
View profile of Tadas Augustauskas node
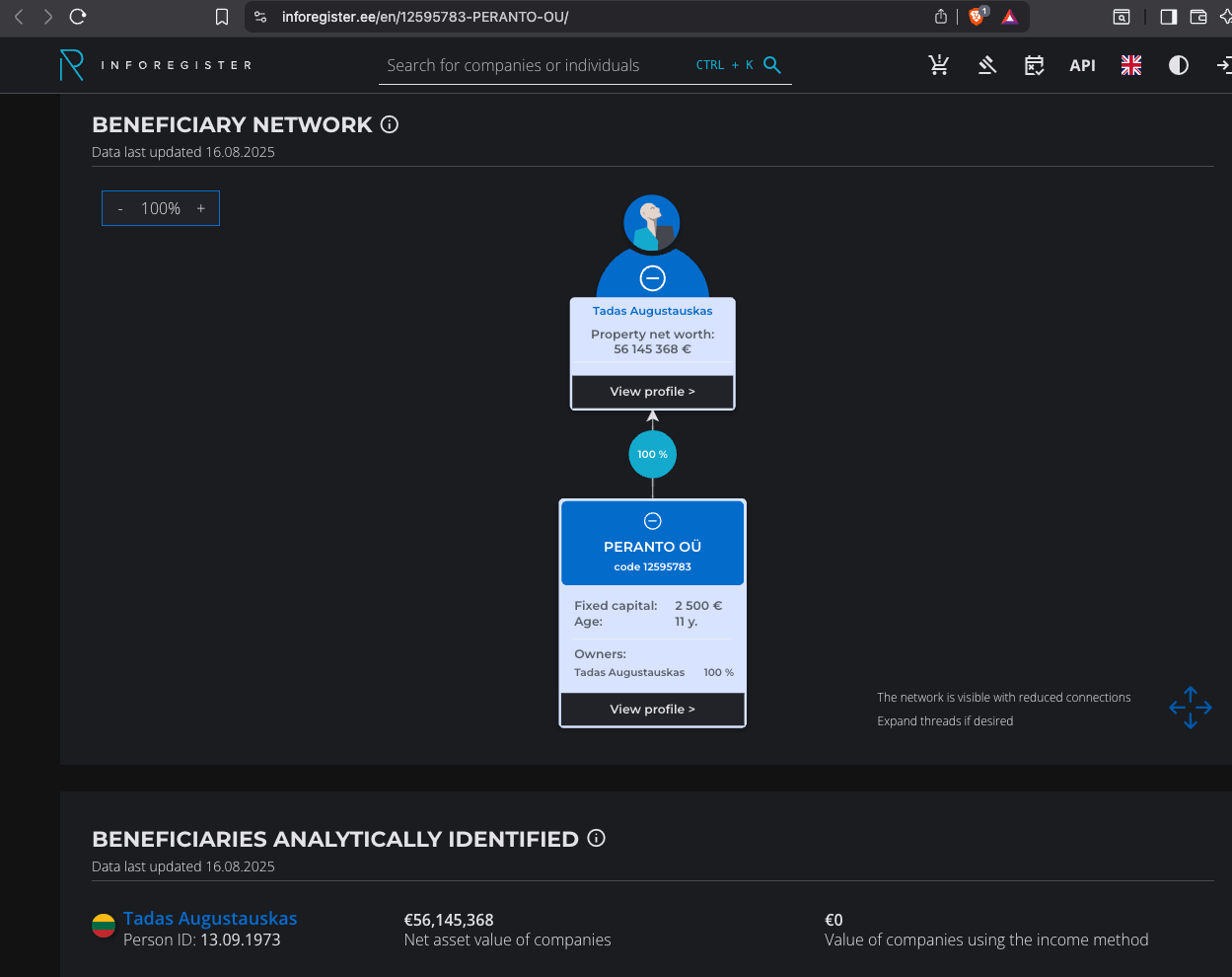[653, 392]
